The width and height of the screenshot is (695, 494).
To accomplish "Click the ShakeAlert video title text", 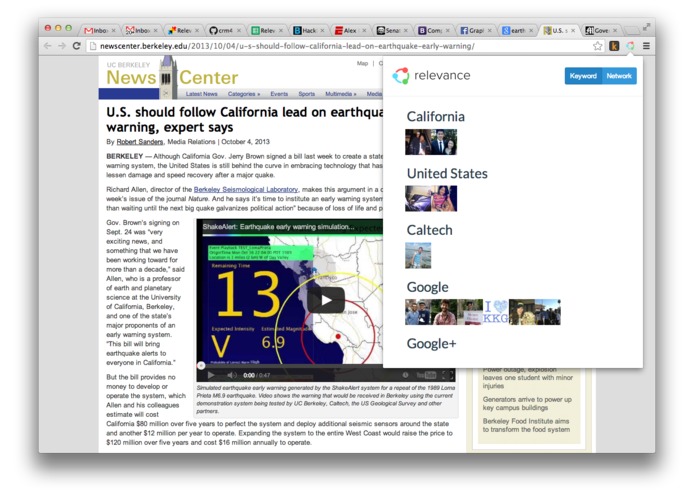I will [278, 227].
